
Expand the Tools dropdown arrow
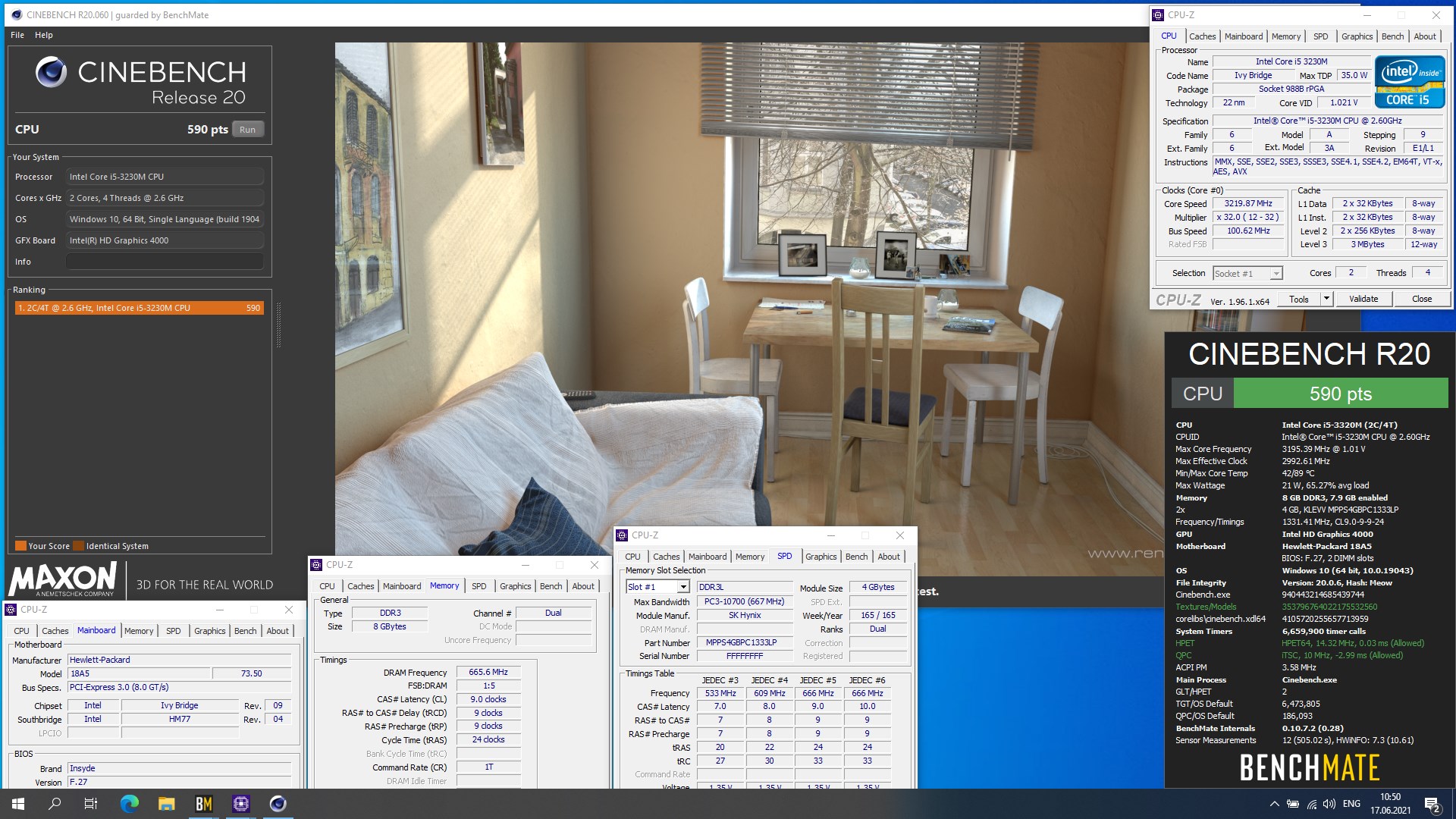point(1326,299)
